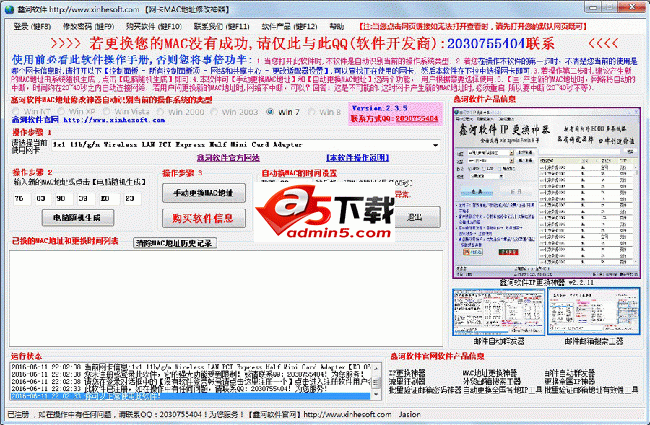Open the 软件产品 (F12) menu
Image resolution: width=650 pixels, height=425 pixels.
click(289, 27)
